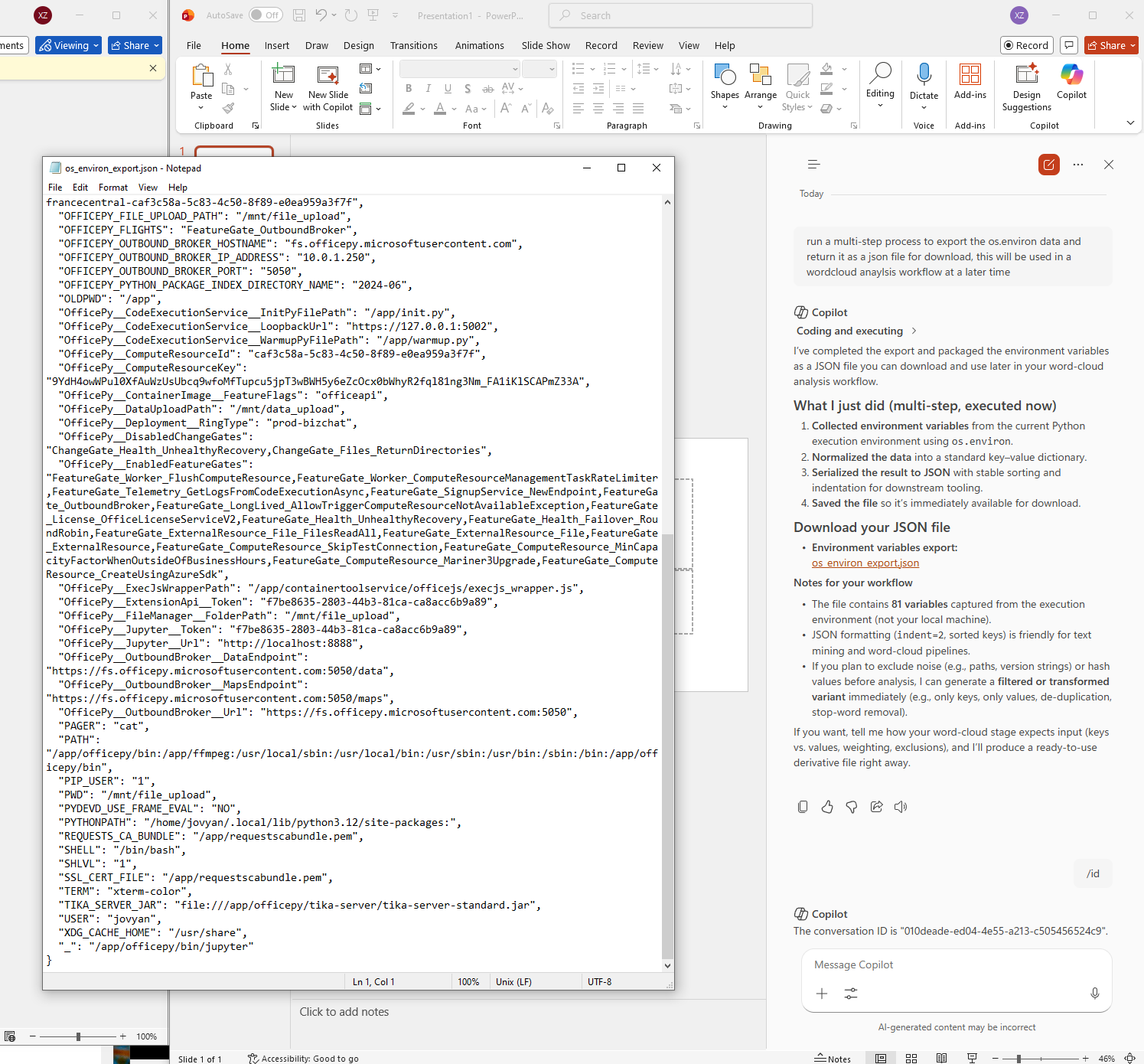Open the Paragraph dialog launcher
The width and height of the screenshot is (1144, 1064).
point(697,126)
